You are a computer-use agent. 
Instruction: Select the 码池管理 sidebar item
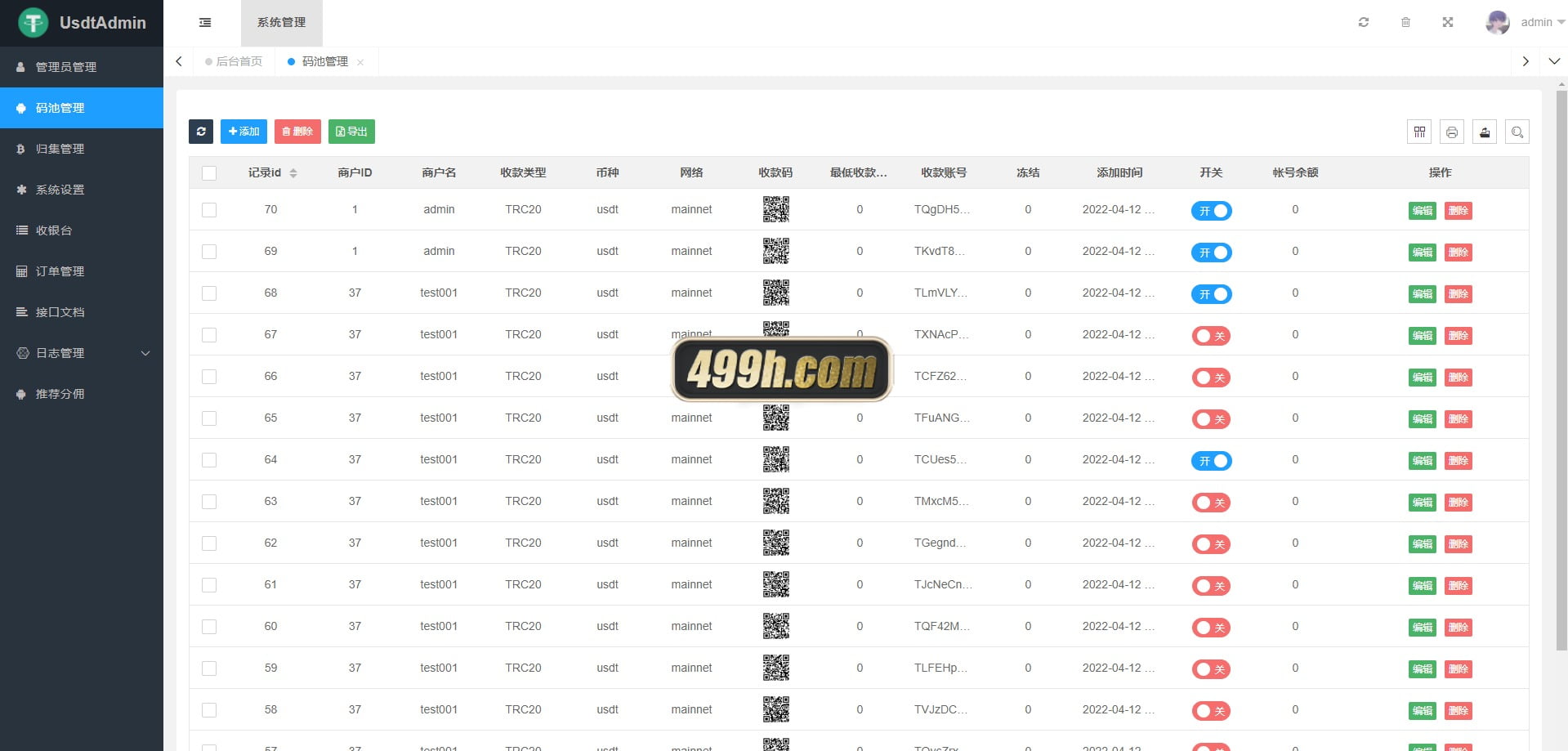82,108
